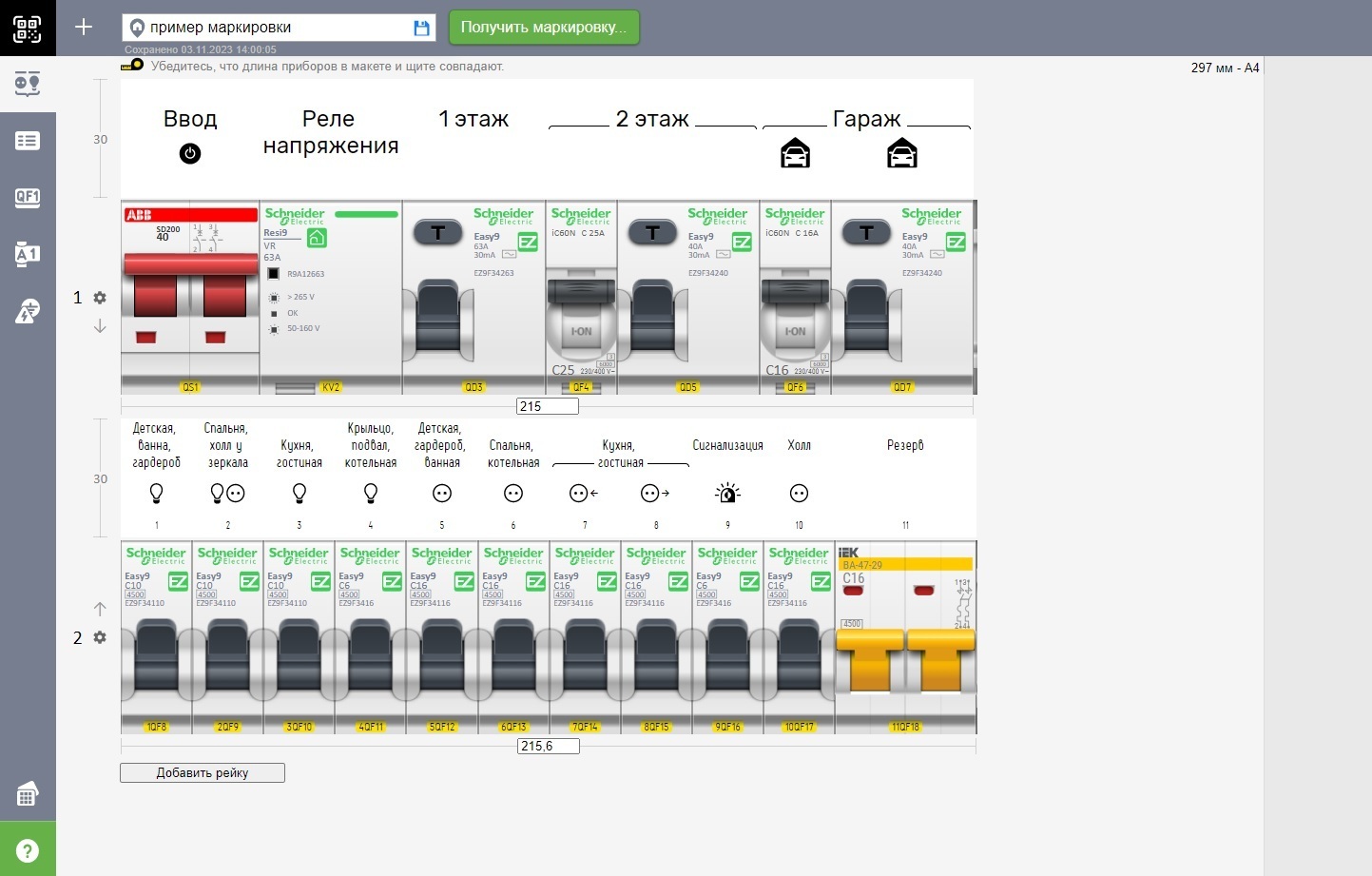Move rail 2 up with arrow

[x=100, y=609]
